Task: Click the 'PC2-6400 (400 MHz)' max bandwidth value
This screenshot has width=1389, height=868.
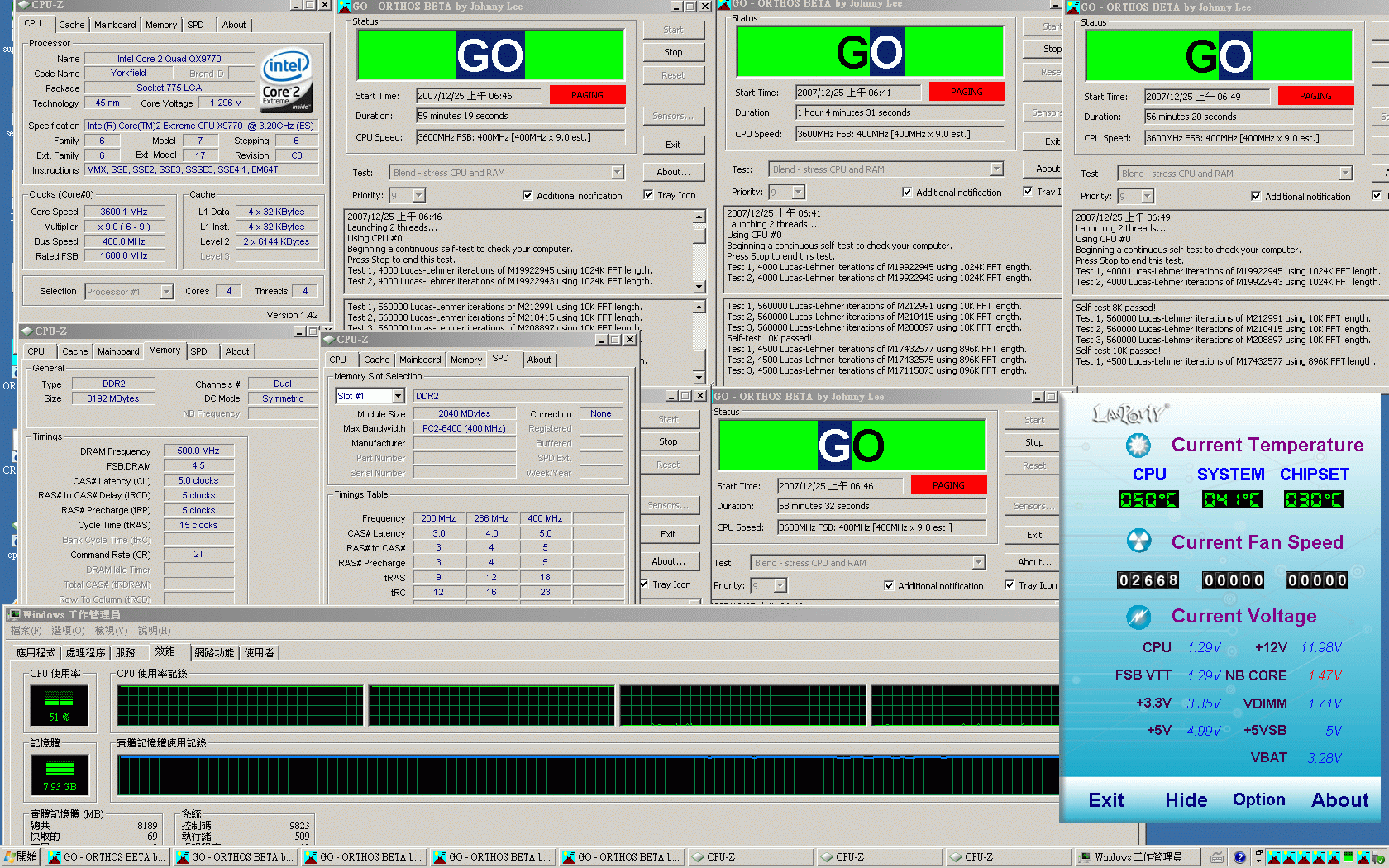Action: click(464, 428)
